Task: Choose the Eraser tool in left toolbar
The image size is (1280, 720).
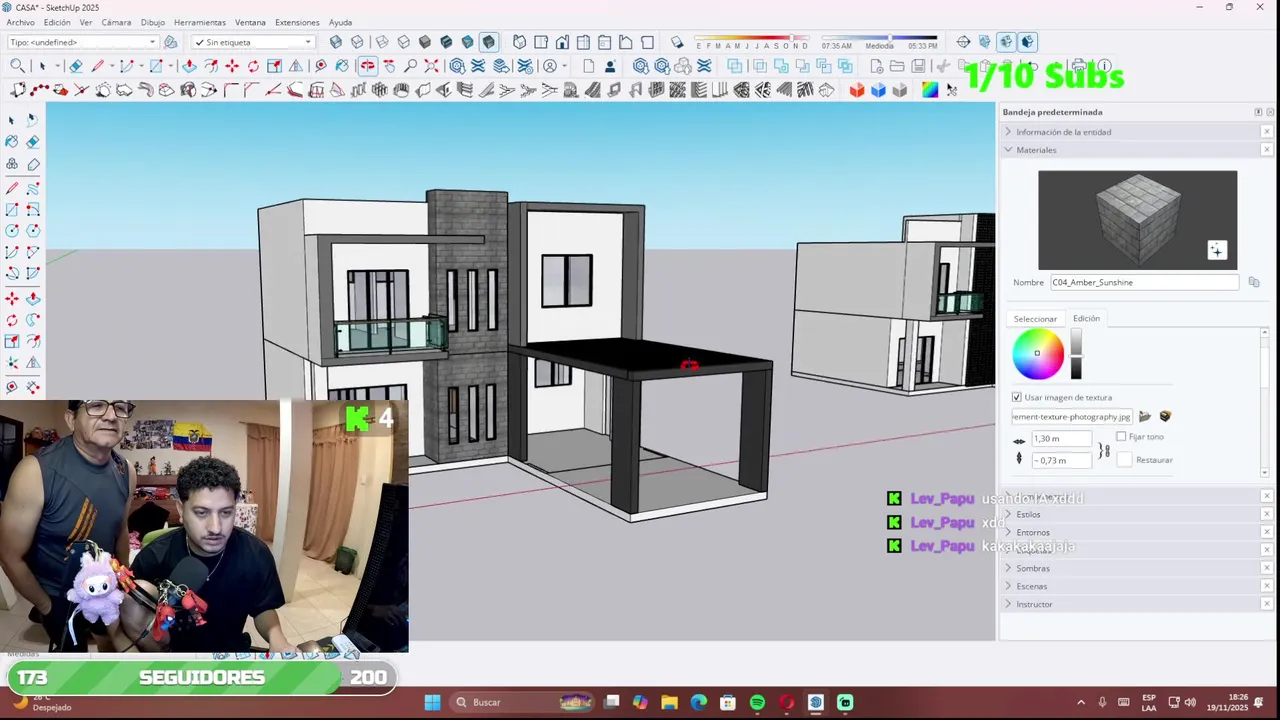Action: click(x=33, y=141)
